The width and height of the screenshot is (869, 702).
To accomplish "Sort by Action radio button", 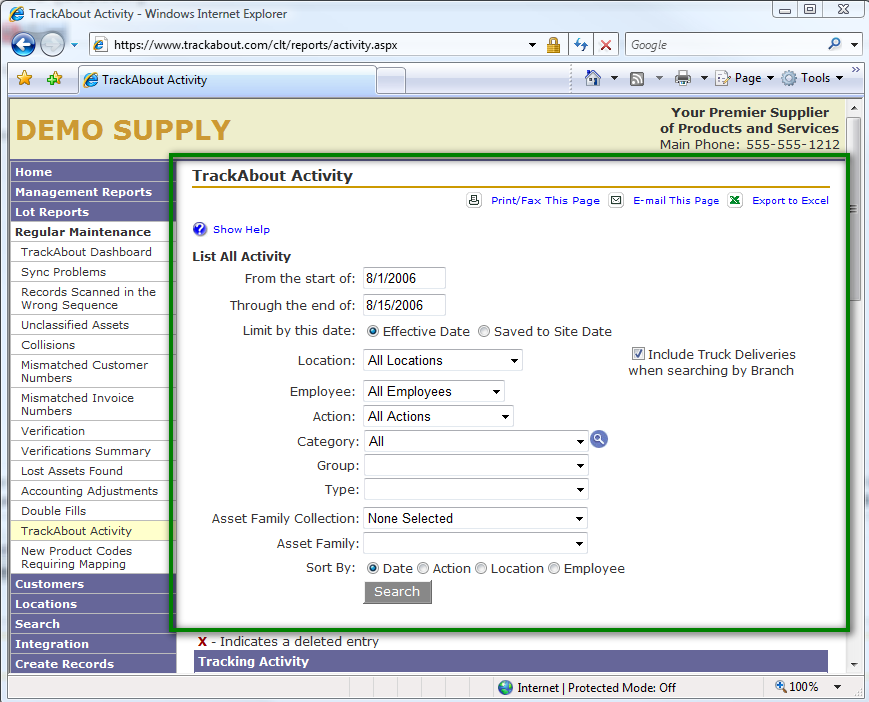I will point(423,568).
